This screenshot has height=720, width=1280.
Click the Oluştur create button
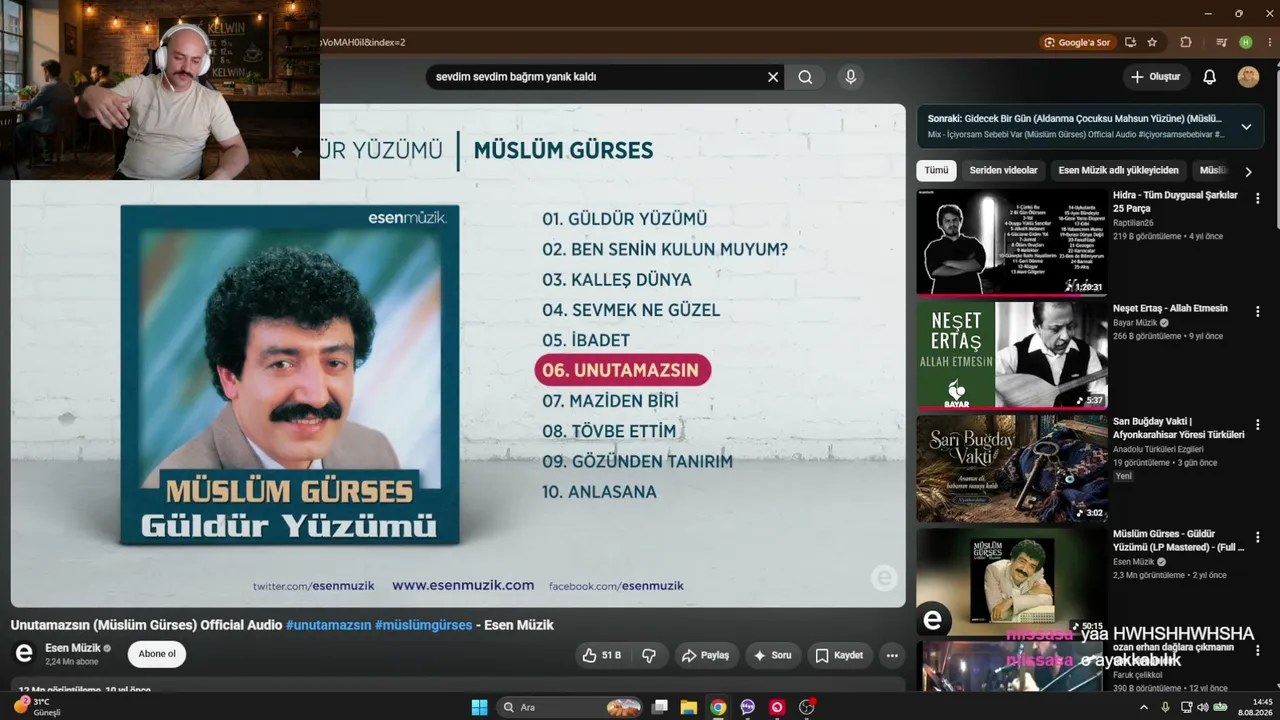pyautogui.click(x=1155, y=77)
